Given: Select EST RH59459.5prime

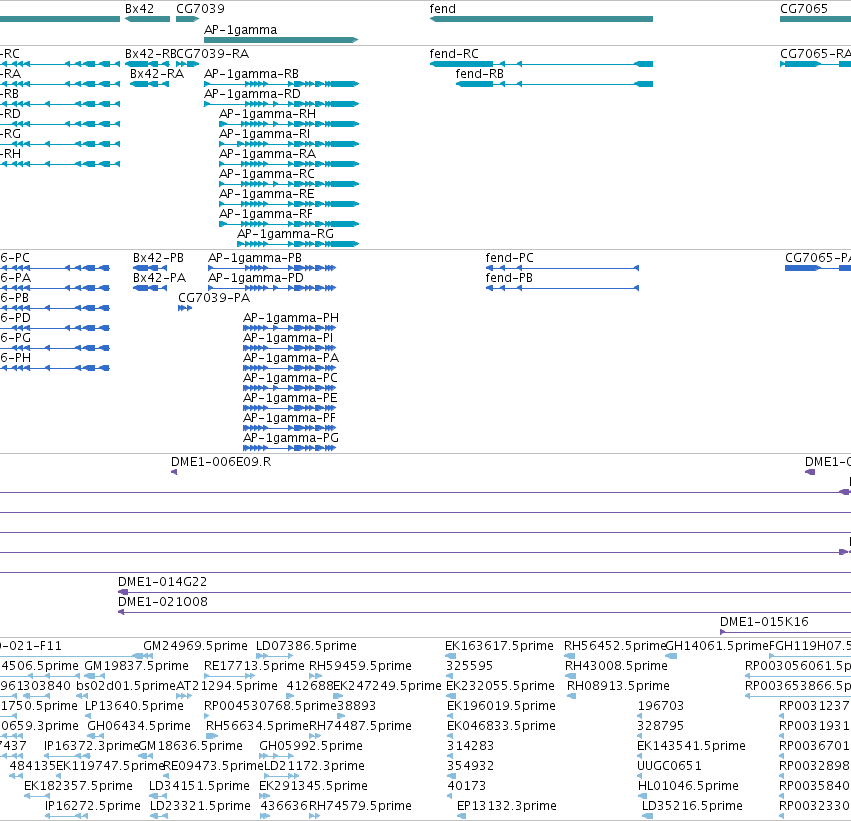Looking at the screenshot, I should 360,666.
